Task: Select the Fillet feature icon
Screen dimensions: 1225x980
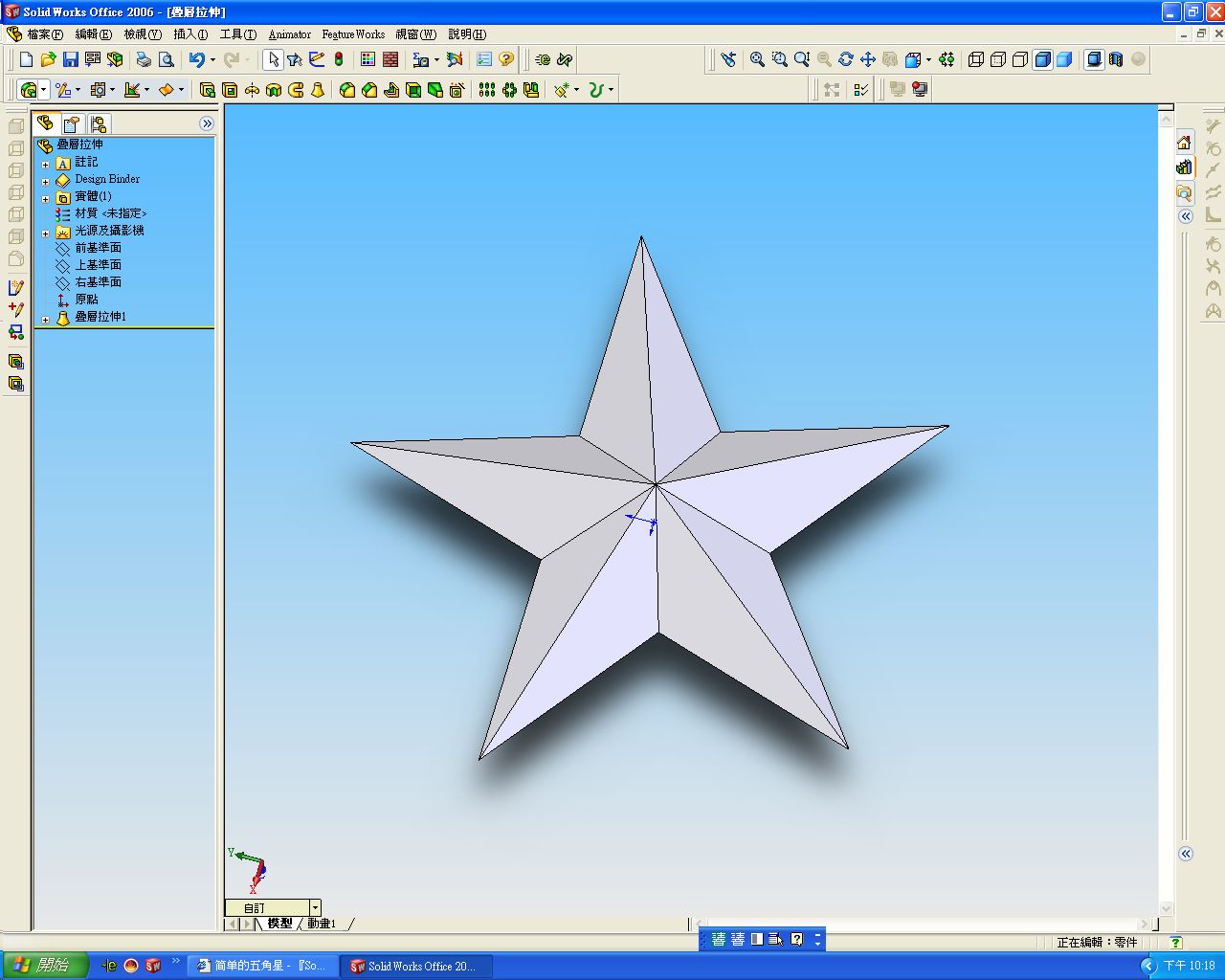Action: click(x=347, y=90)
